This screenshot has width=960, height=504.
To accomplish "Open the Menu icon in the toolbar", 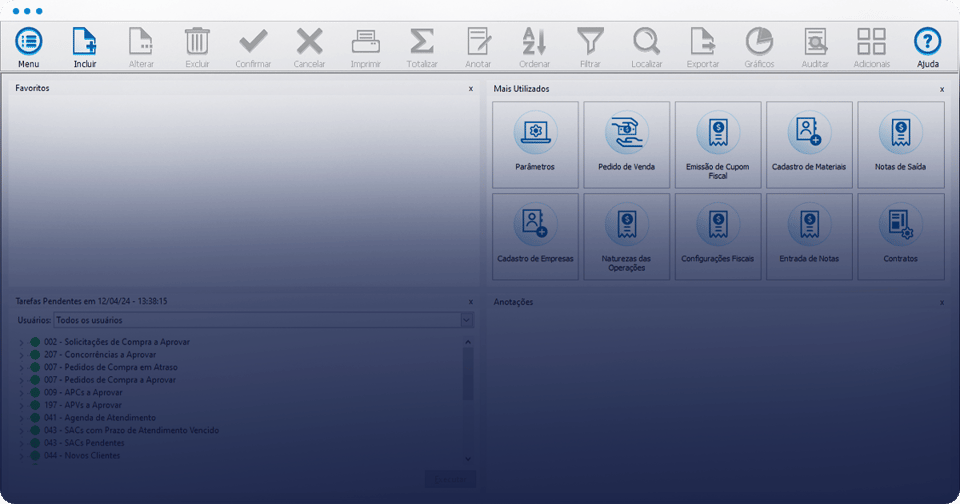I will 28,42.
